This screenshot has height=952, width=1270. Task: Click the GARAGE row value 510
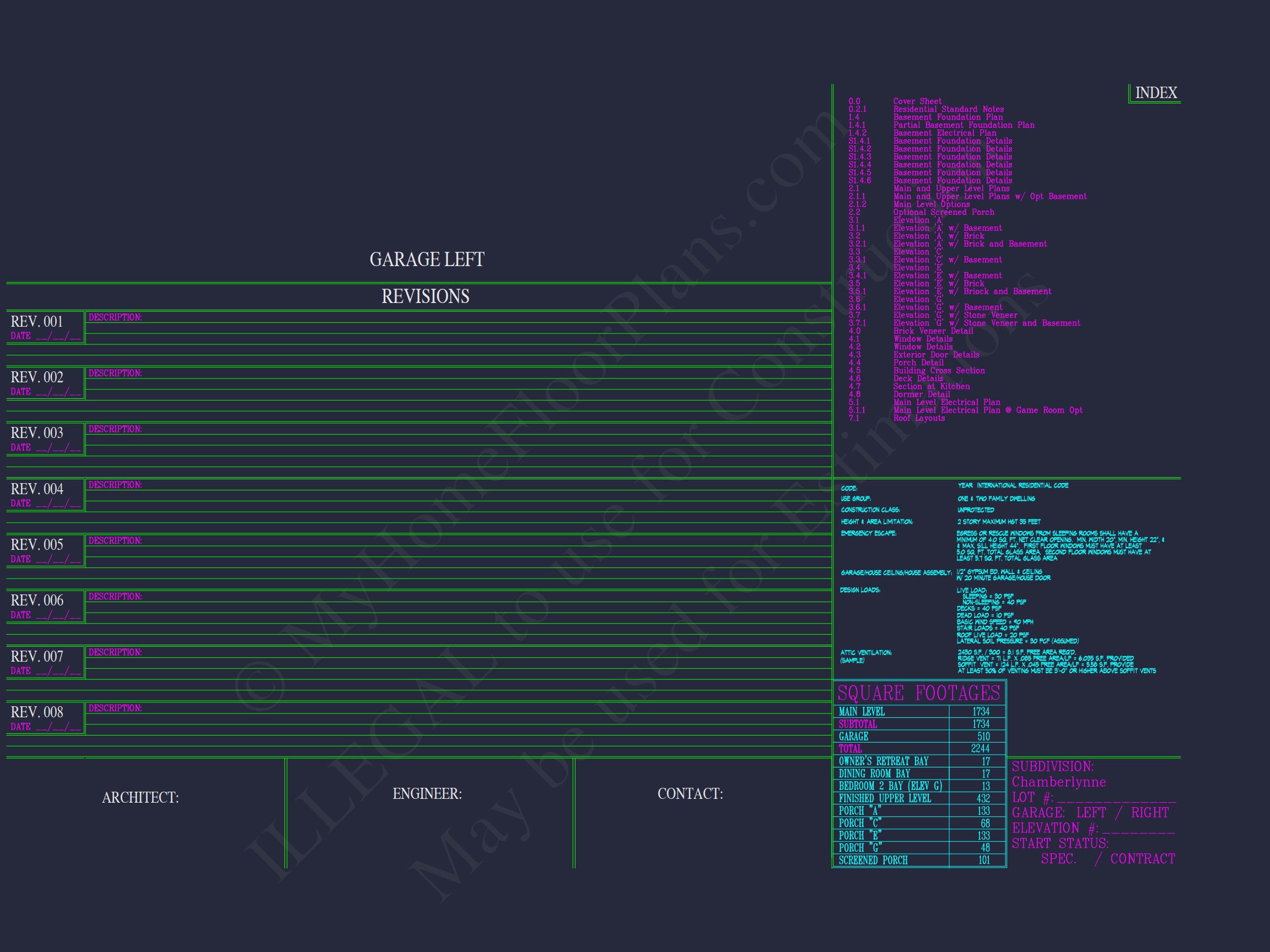(983, 737)
